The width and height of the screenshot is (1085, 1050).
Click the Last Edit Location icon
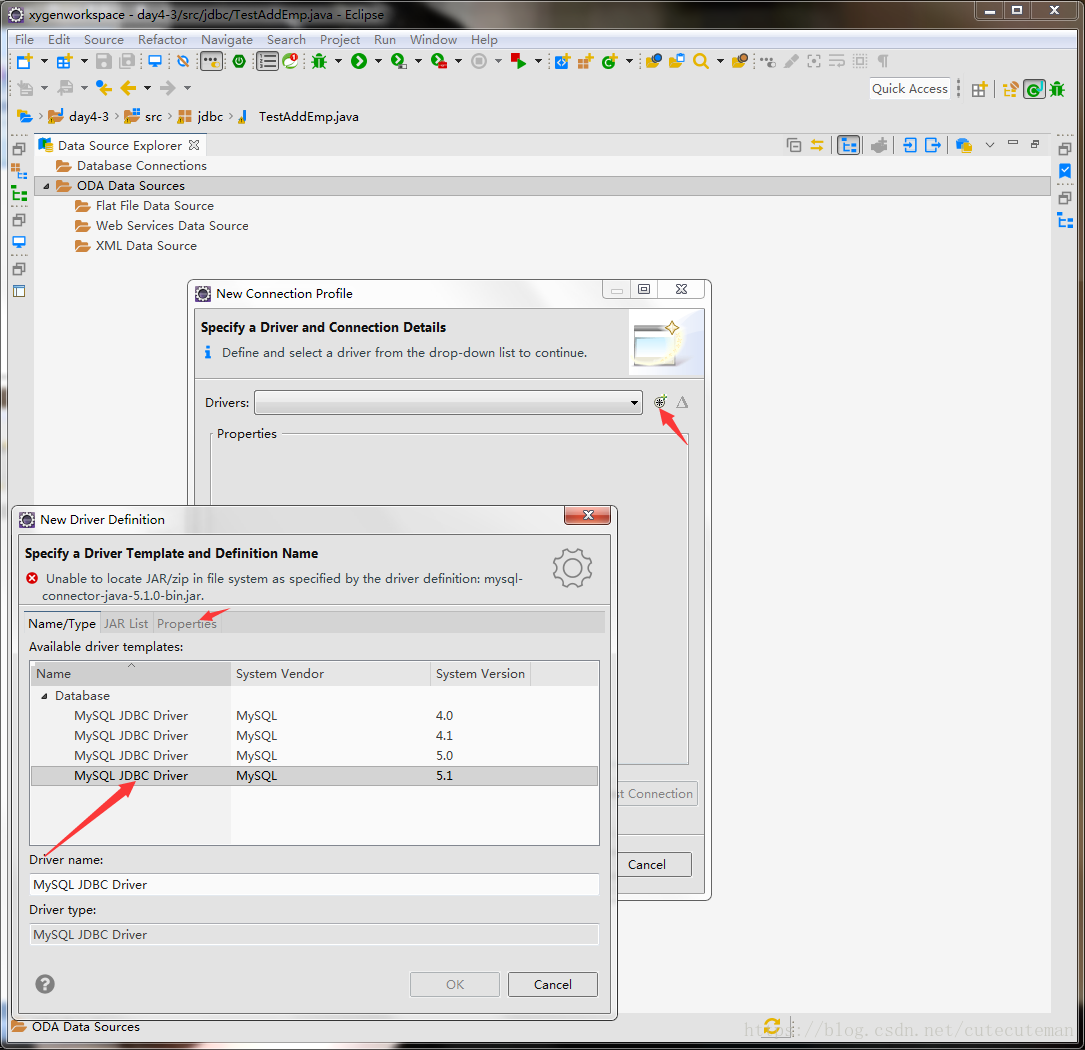[x=104, y=88]
